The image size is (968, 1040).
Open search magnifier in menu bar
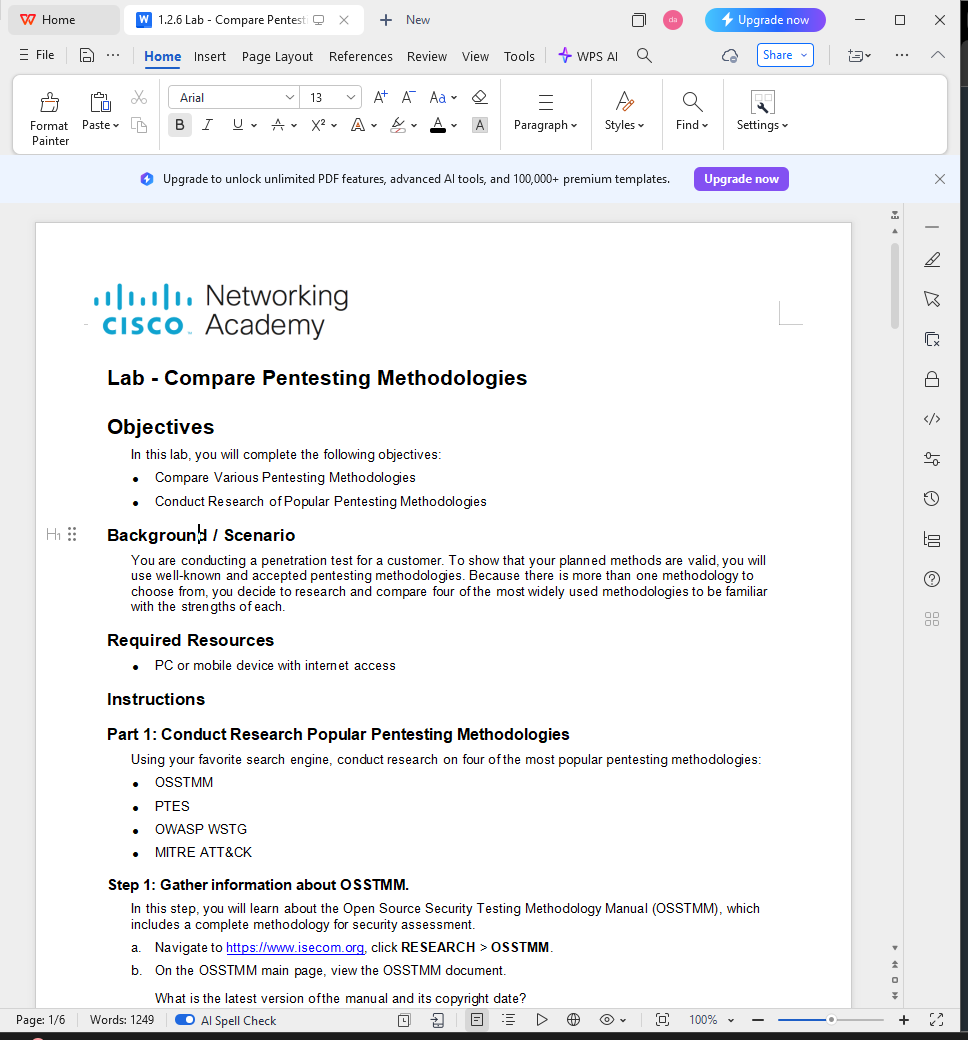tap(644, 56)
